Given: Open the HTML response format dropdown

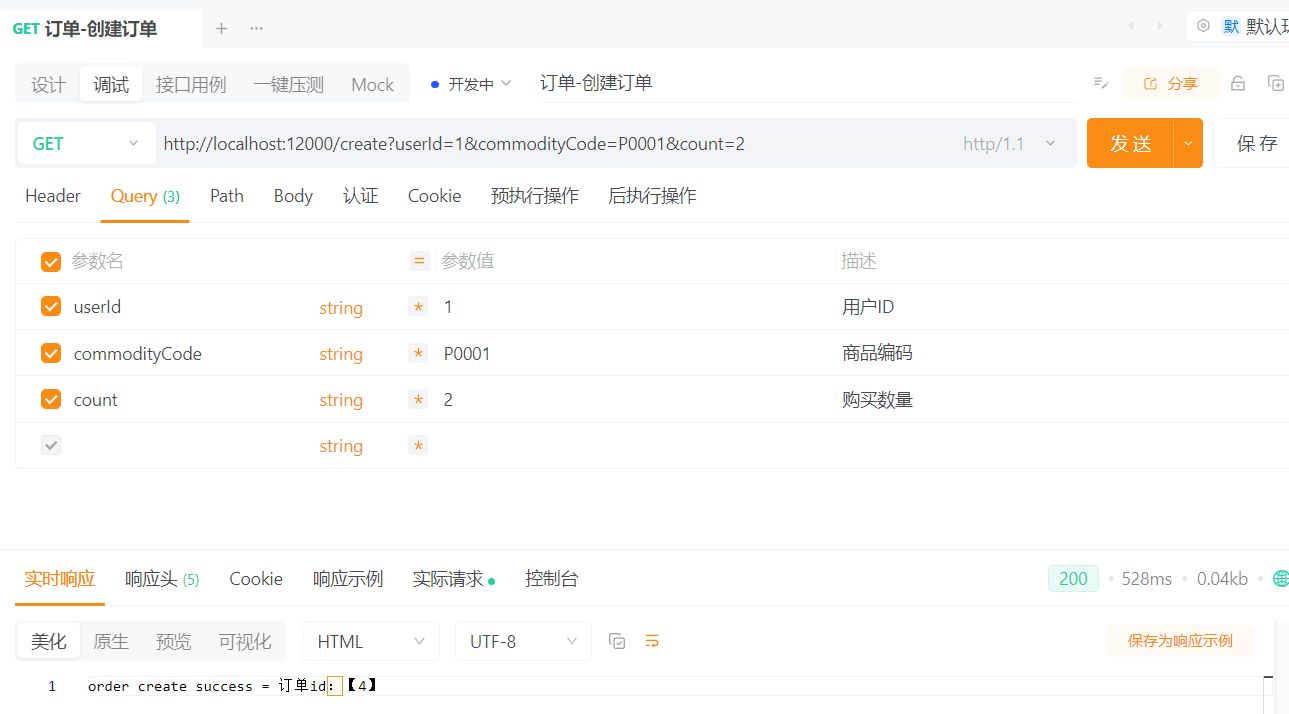Looking at the screenshot, I should pos(371,641).
